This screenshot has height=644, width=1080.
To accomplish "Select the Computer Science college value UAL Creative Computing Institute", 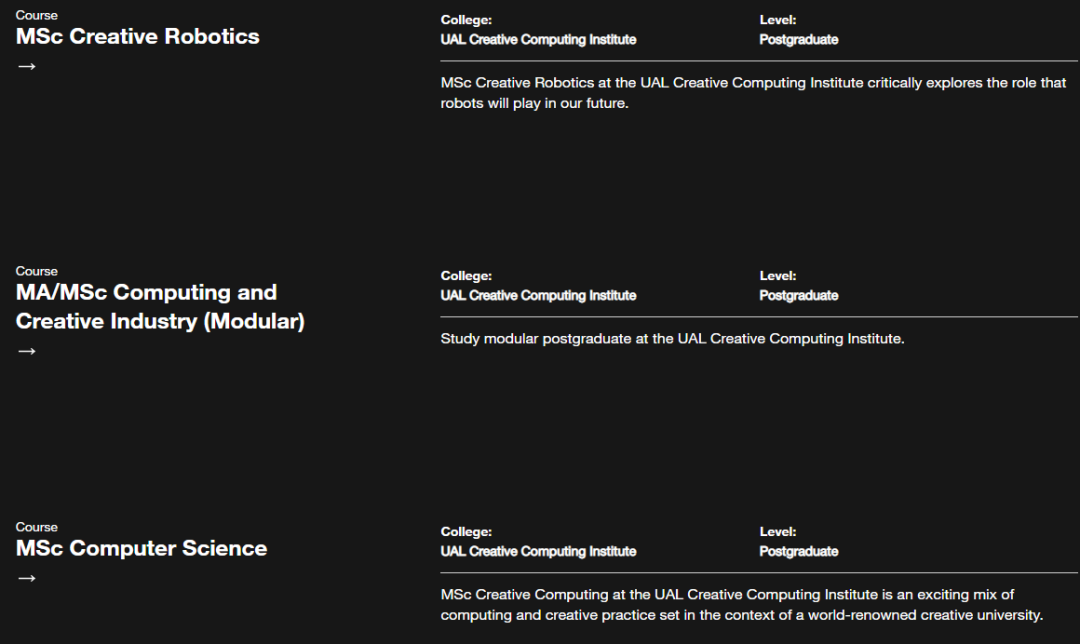I will 538,552.
